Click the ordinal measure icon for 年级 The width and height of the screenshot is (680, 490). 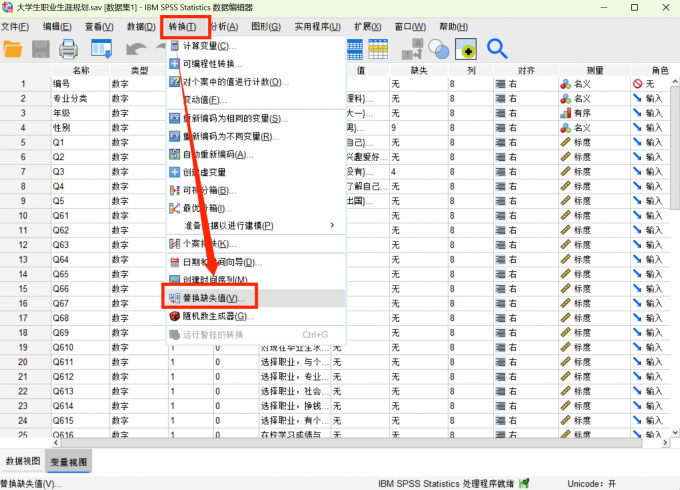pyautogui.click(x=566, y=113)
